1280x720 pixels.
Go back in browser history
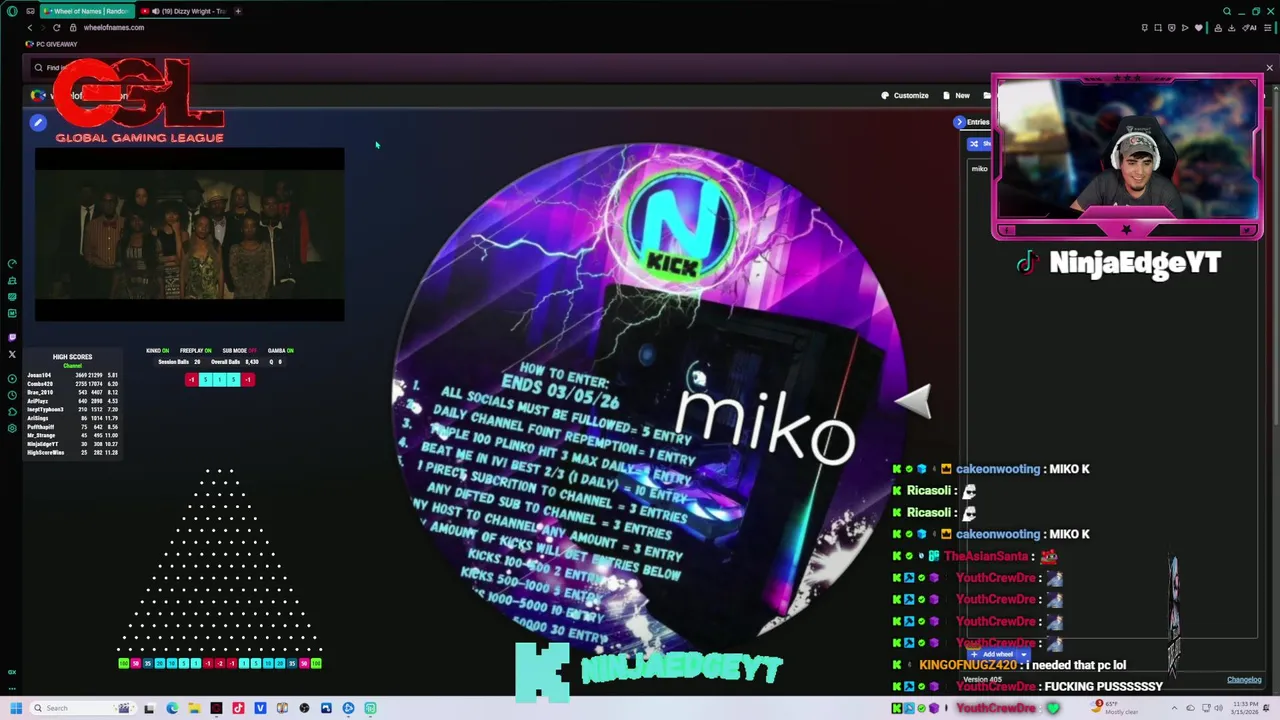tap(30, 27)
